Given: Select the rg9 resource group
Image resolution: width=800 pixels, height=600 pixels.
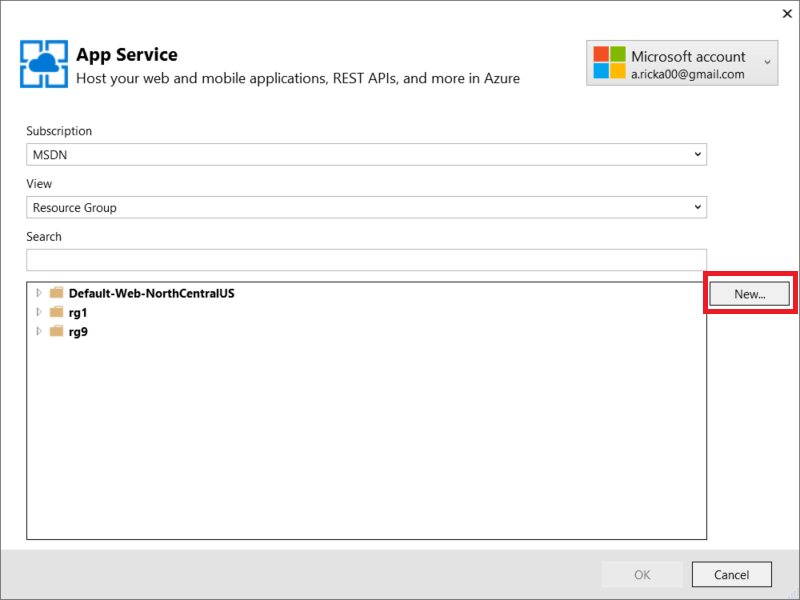Looking at the screenshot, I should (x=78, y=332).
